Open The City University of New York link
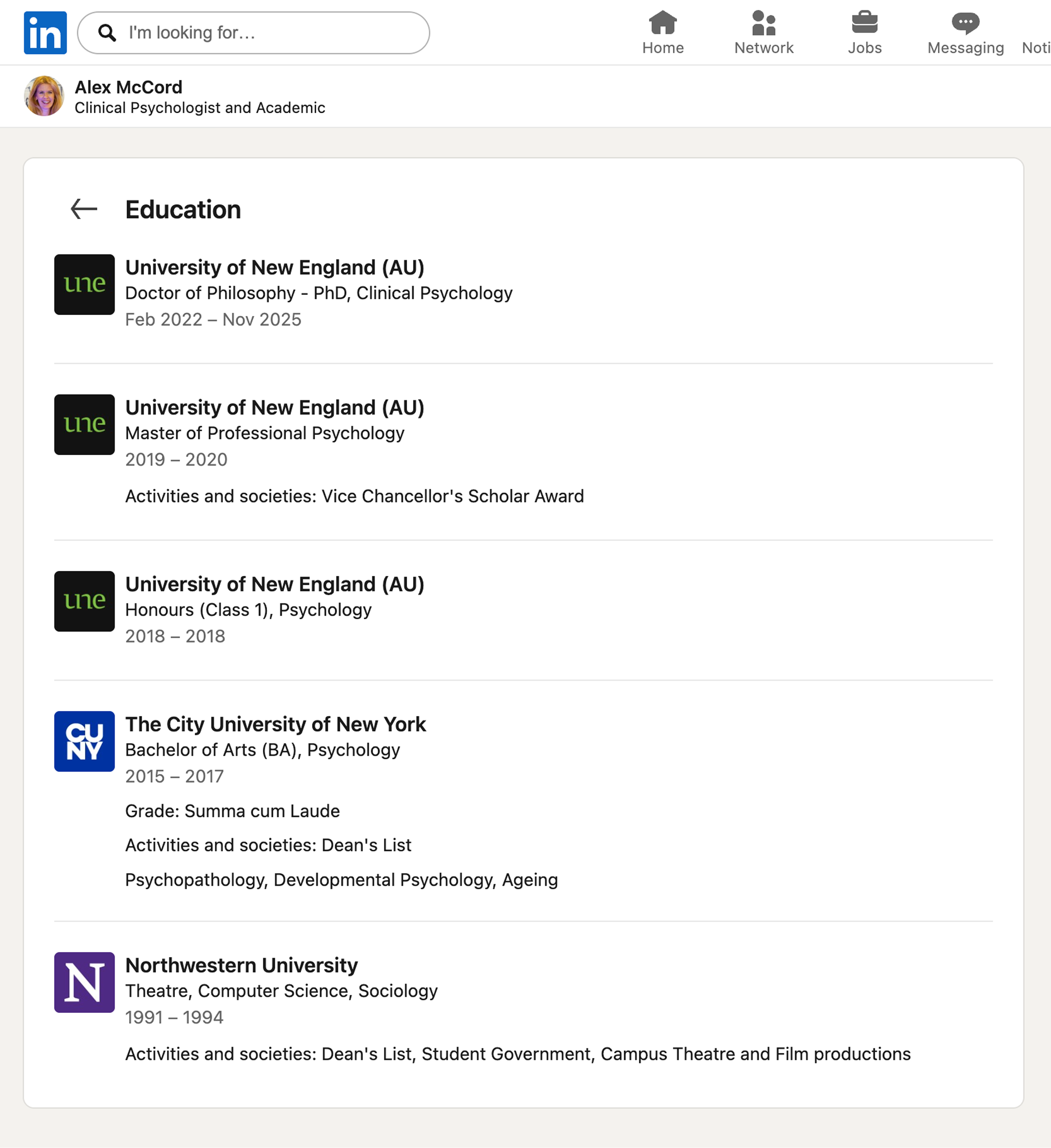This screenshot has height=1148, width=1051. 275,724
